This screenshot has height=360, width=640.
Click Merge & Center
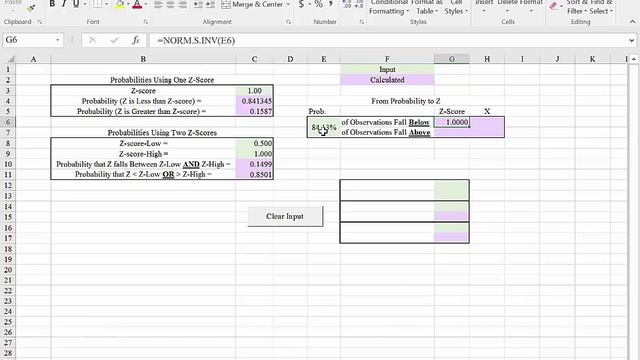point(252,4)
